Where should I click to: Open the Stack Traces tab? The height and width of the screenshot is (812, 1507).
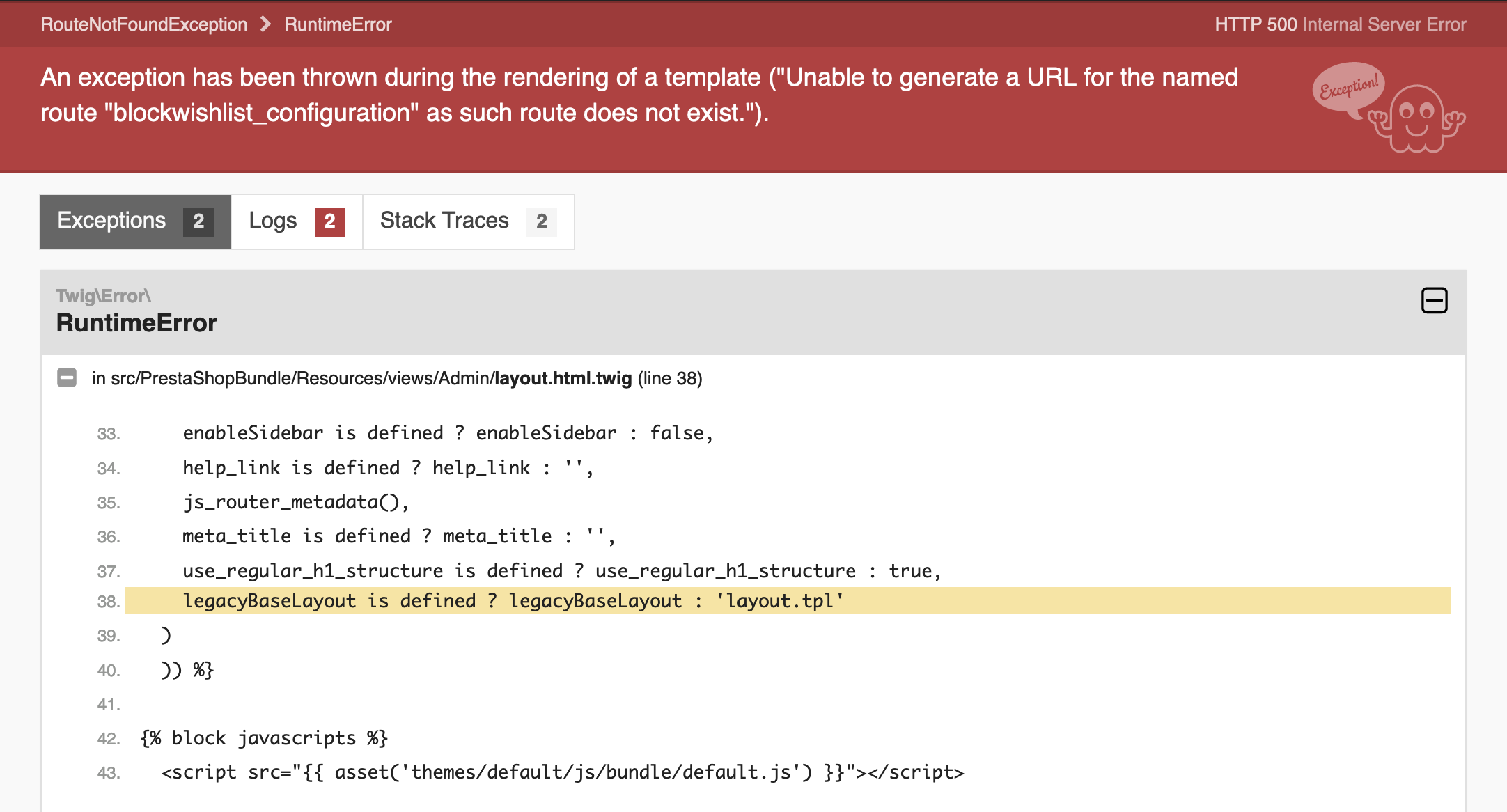pyautogui.click(x=444, y=221)
